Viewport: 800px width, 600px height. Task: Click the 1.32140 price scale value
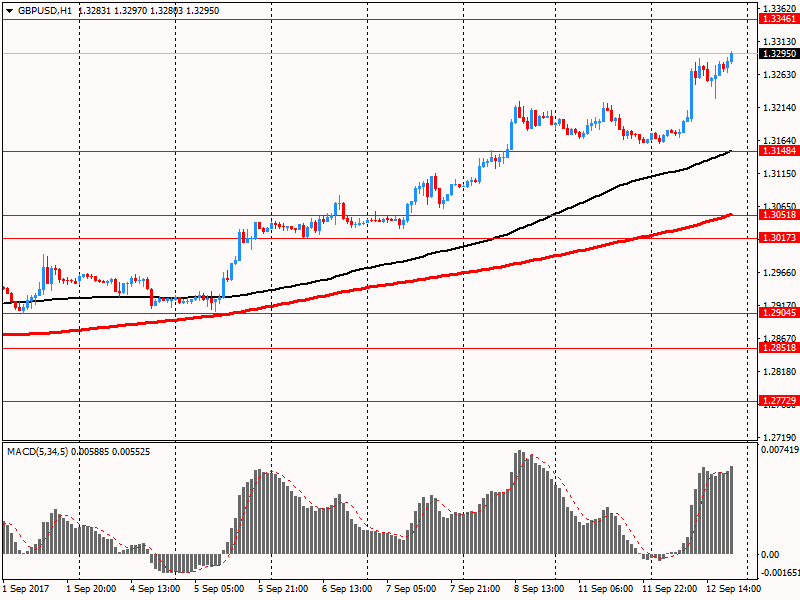point(779,108)
